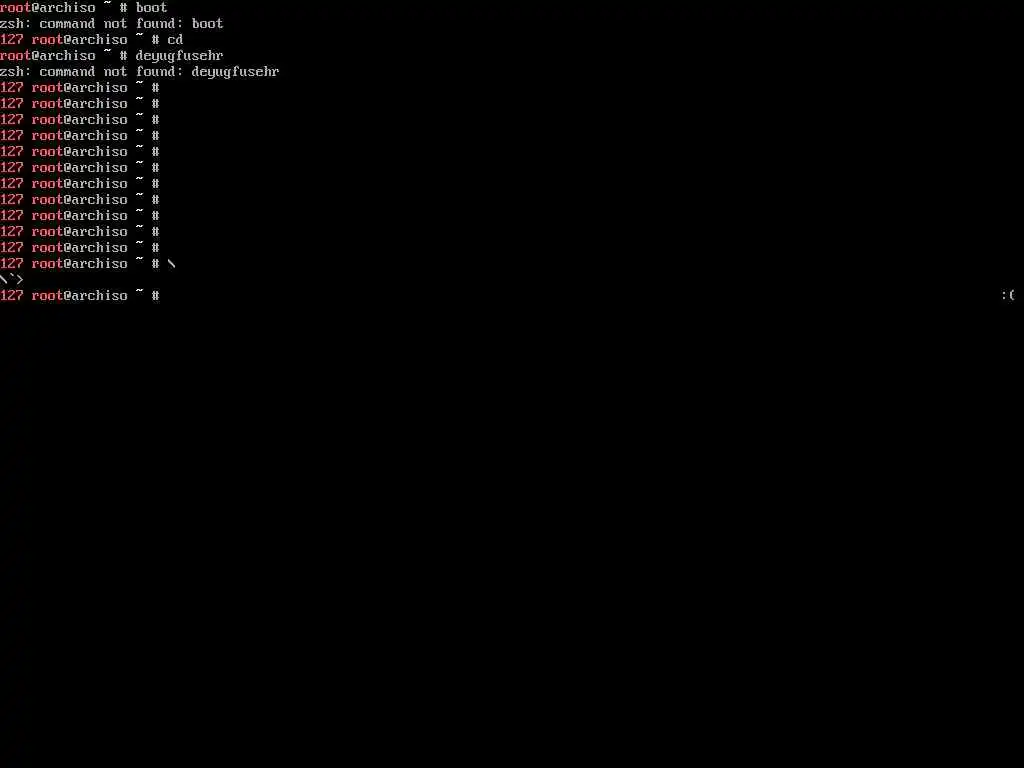Select the "command not found: boot" error message
Screen dimensions: 1024x768
(131, 24)
